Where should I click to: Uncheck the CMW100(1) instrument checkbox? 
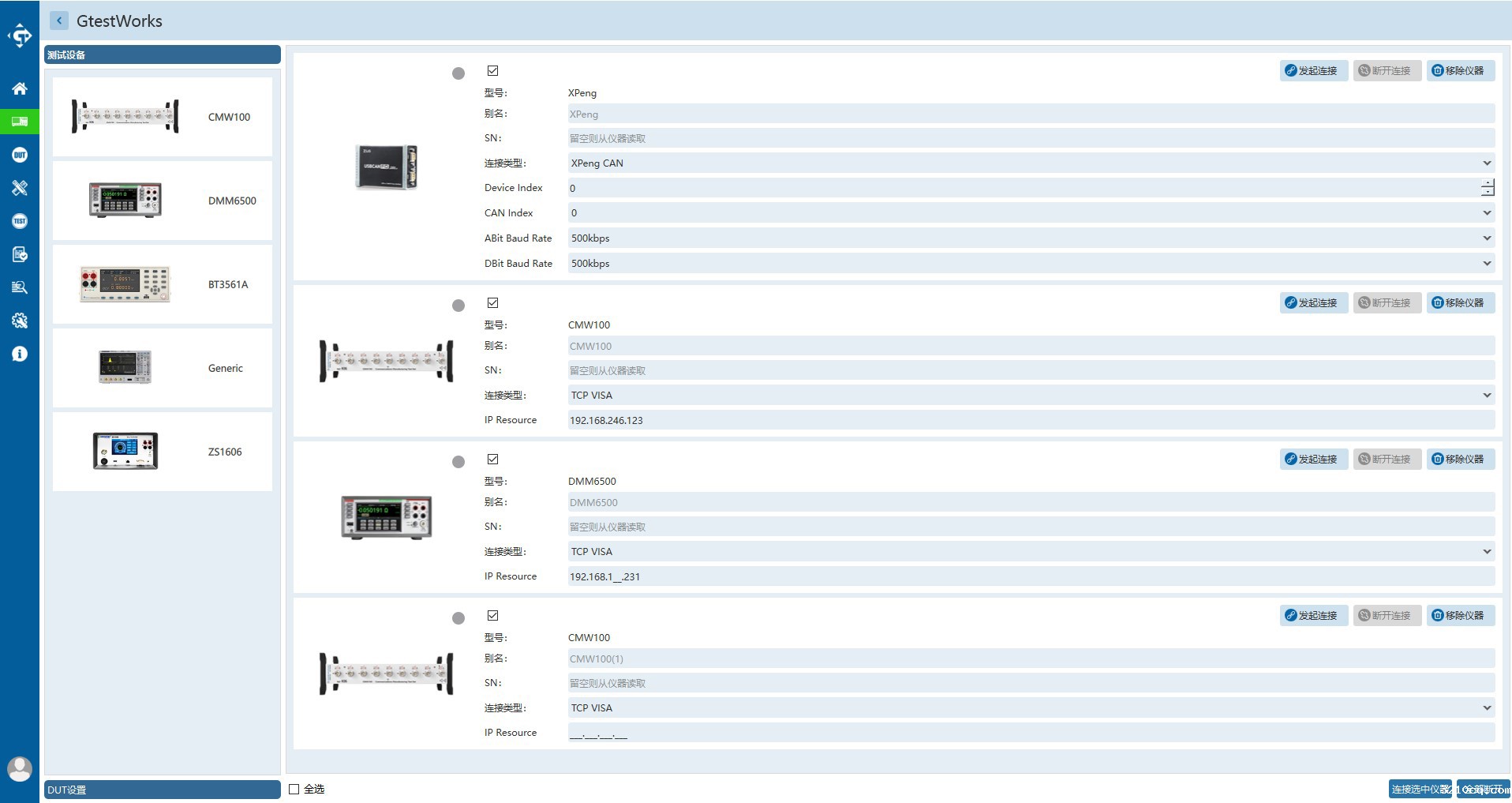(493, 616)
